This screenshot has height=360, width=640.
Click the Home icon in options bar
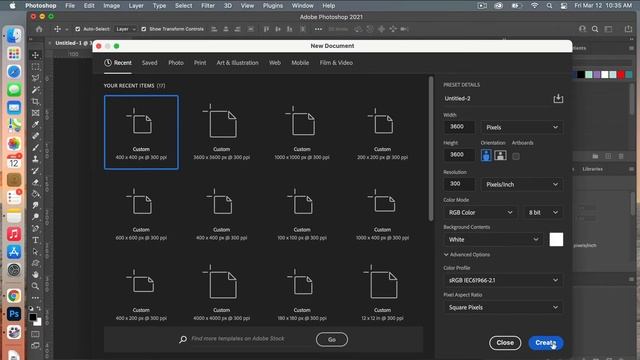[39, 29]
